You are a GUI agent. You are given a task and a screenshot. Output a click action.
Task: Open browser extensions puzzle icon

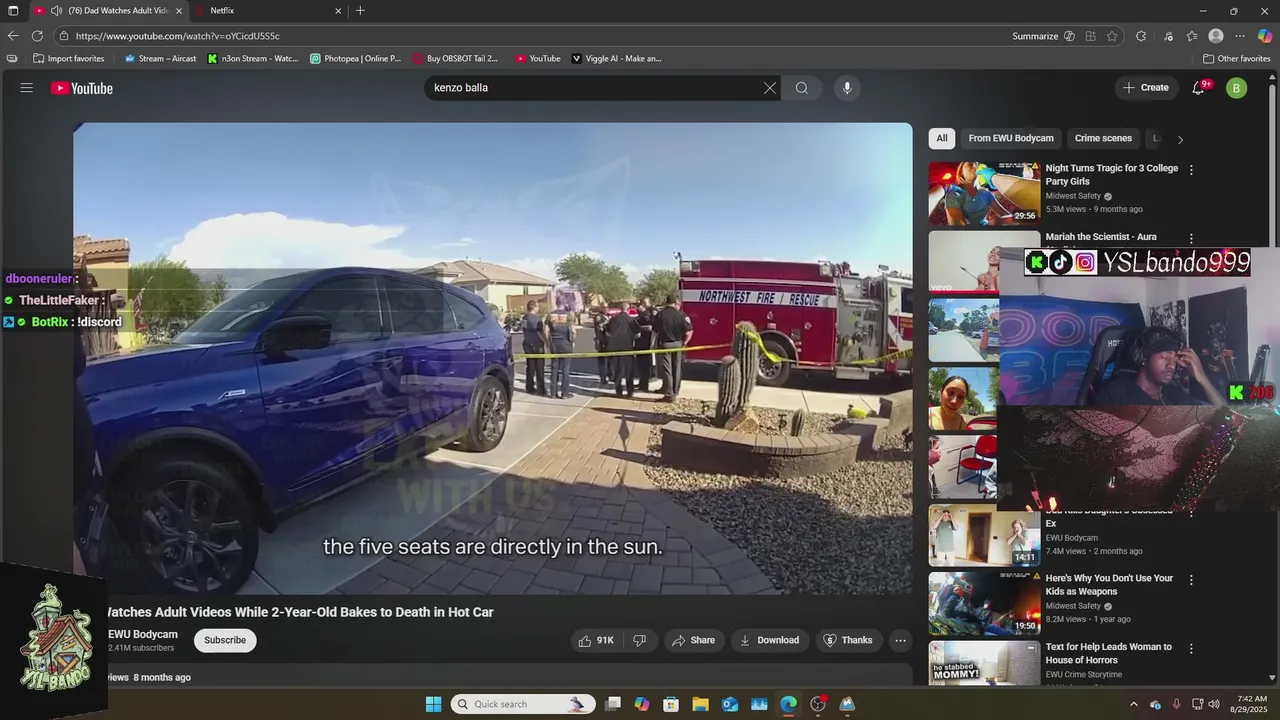[1141, 36]
